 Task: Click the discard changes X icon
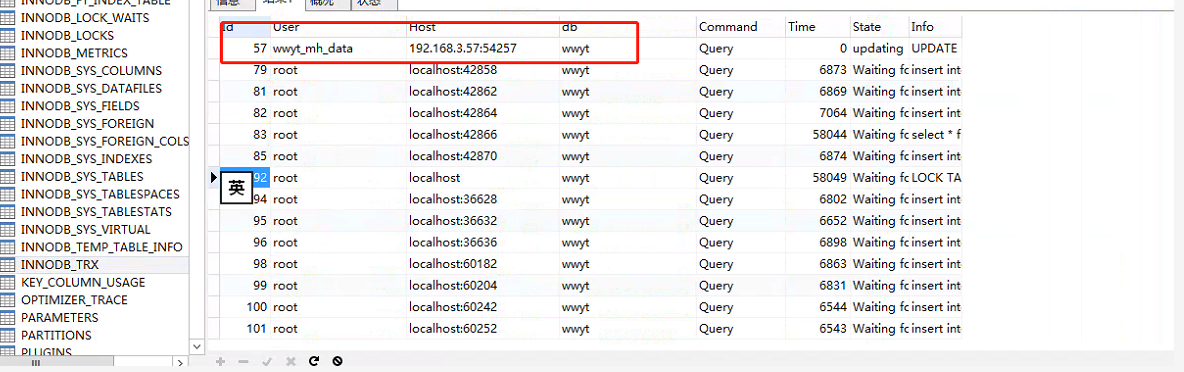pos(290,361)
